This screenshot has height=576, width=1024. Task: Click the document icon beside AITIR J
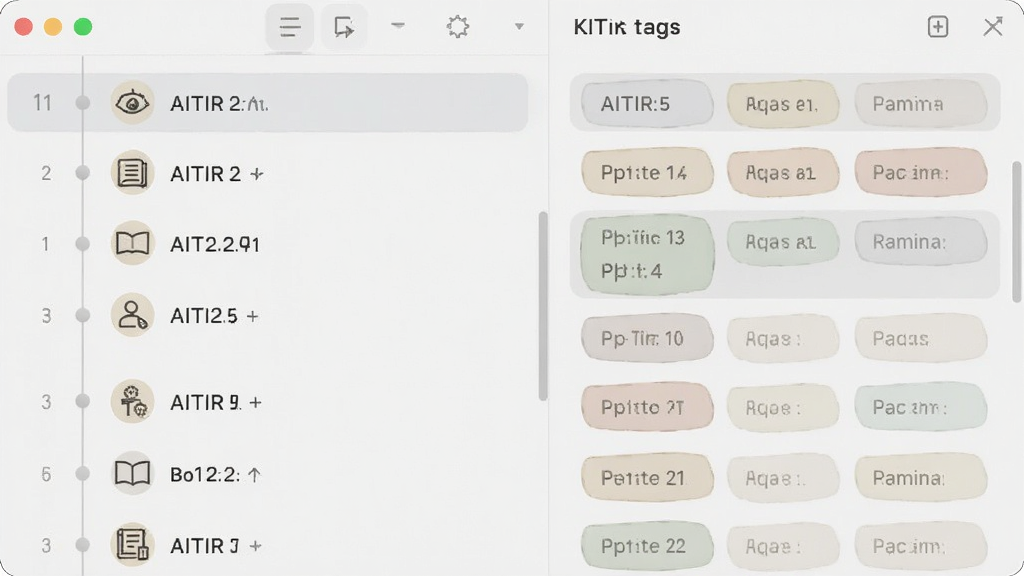[133, 545]
